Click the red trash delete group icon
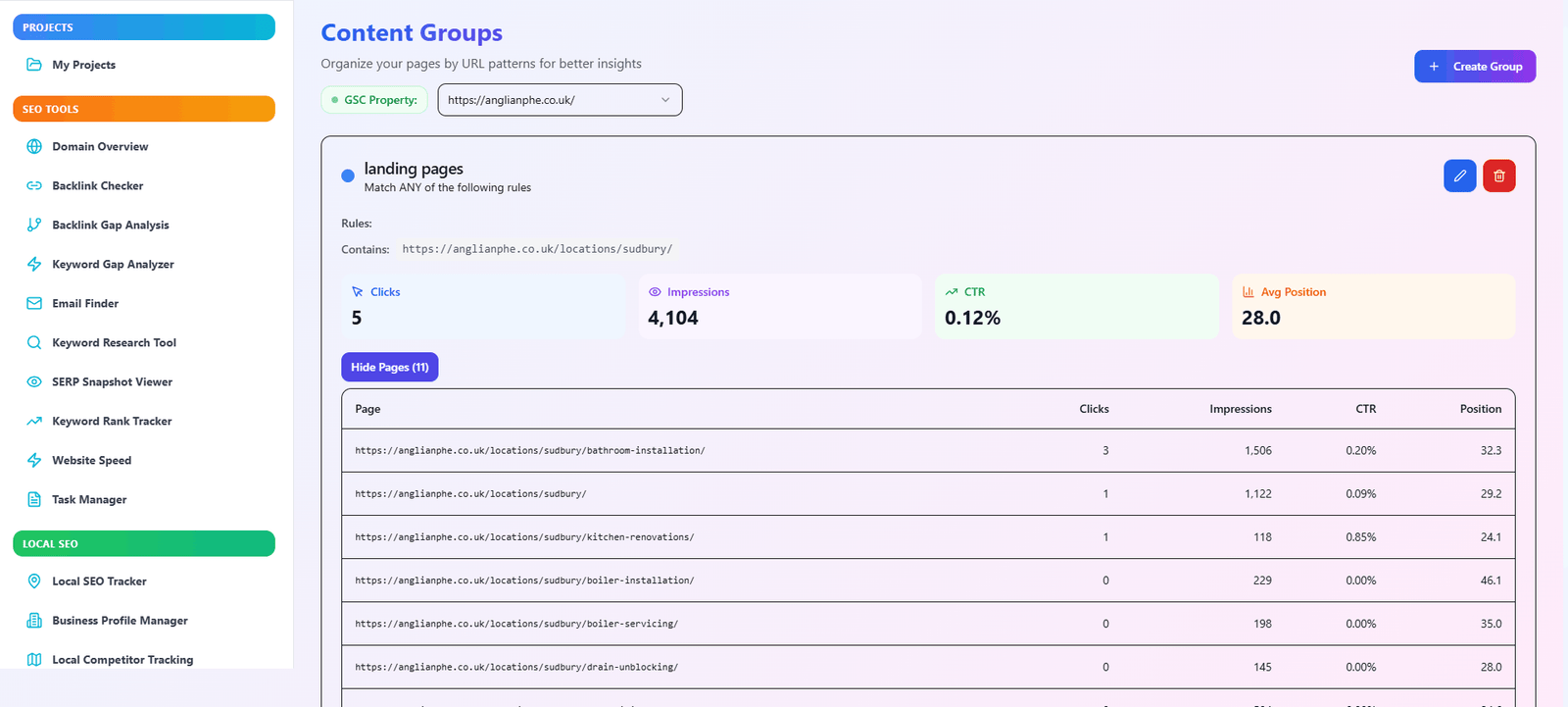This screenshot has height=707, width=1568. click(1498, 176)
